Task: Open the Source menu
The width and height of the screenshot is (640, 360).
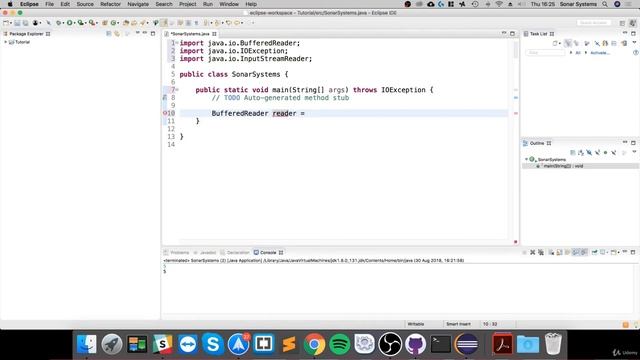Action: point(85,4)
